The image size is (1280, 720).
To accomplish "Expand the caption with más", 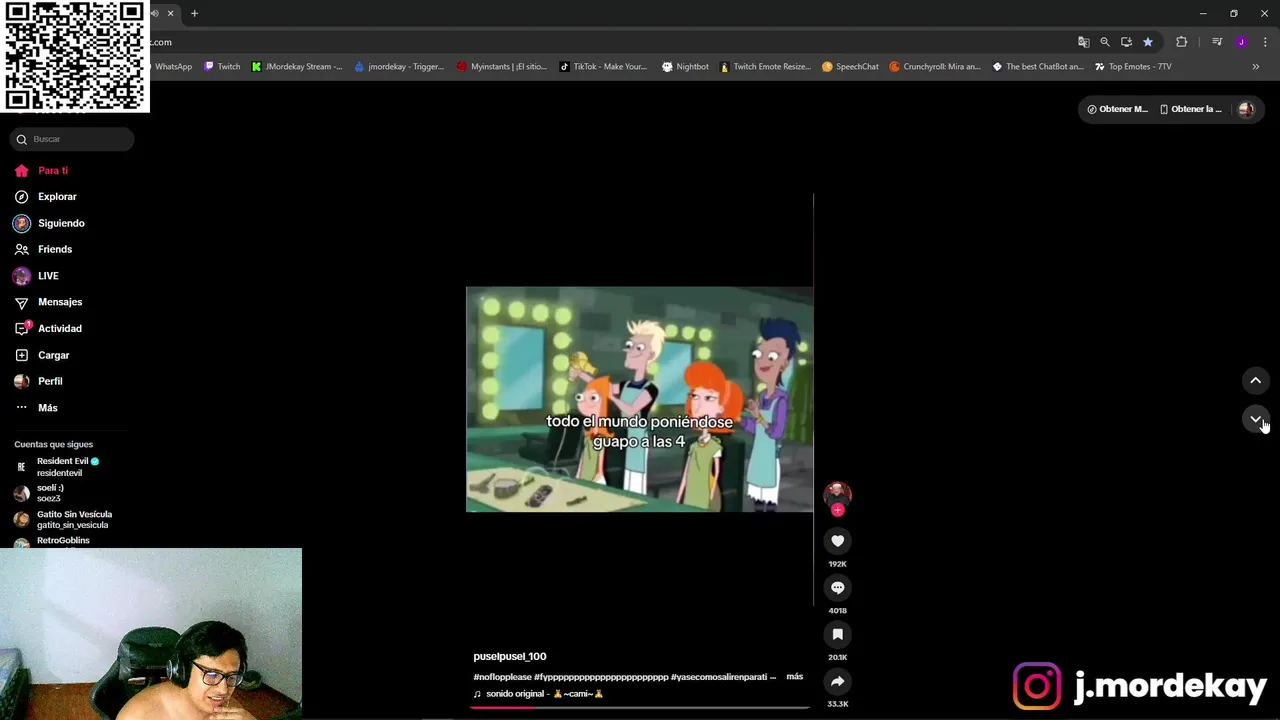I will click(795, 677).
